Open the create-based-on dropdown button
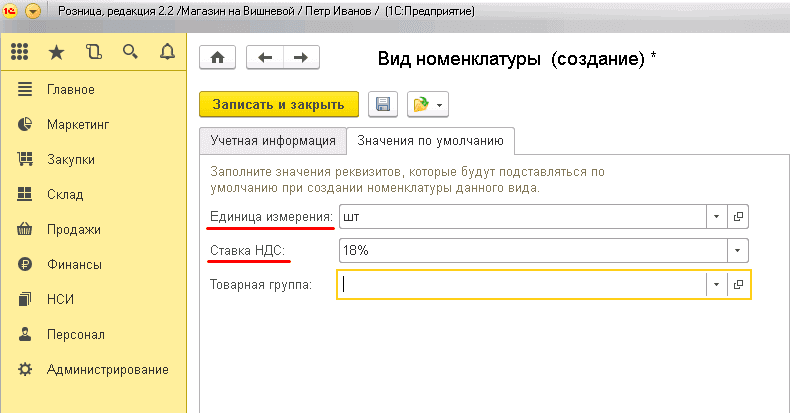This screenshot has width=790, height=413. pos(426,104)
